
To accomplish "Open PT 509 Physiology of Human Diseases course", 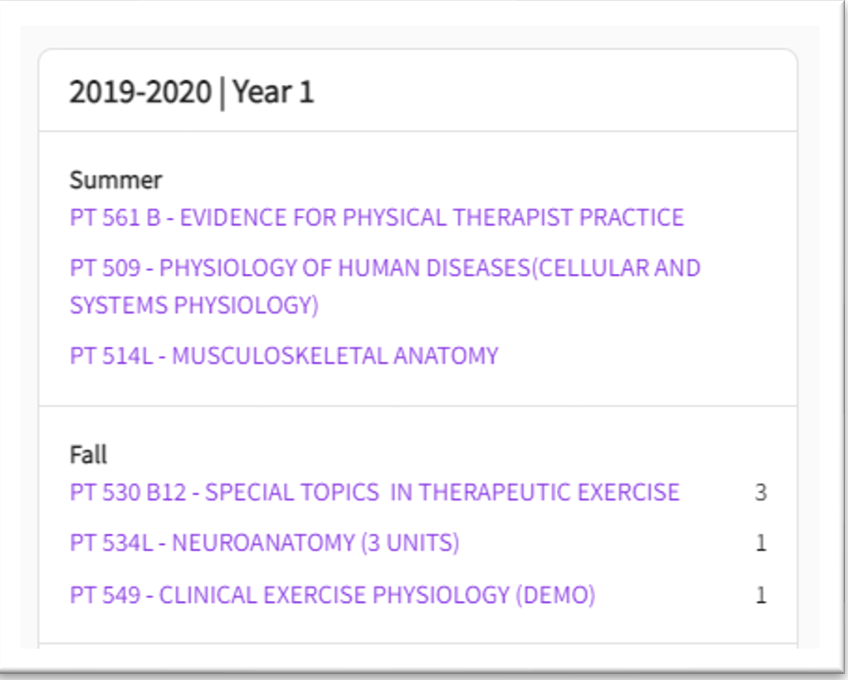I will tap(385, 268).
